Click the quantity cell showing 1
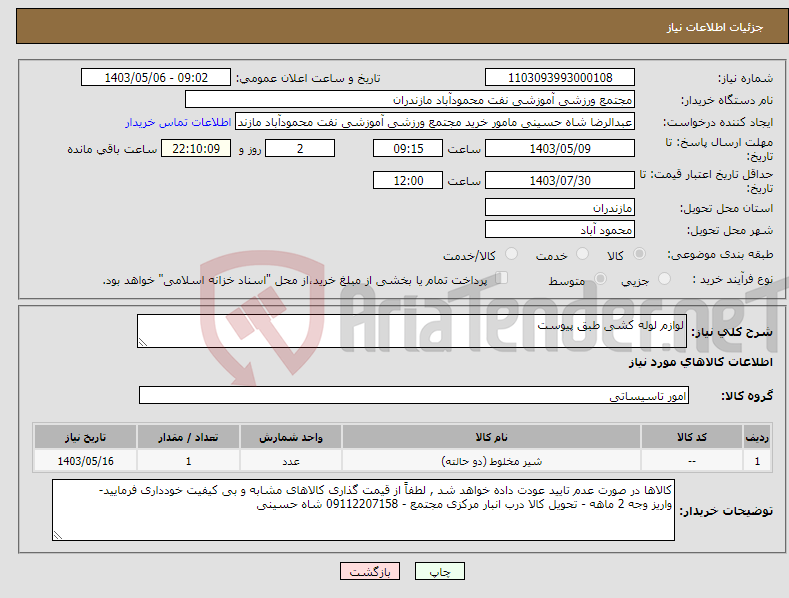Image resolution: width=789 pixels, height=598 pixels. [188, 461]
